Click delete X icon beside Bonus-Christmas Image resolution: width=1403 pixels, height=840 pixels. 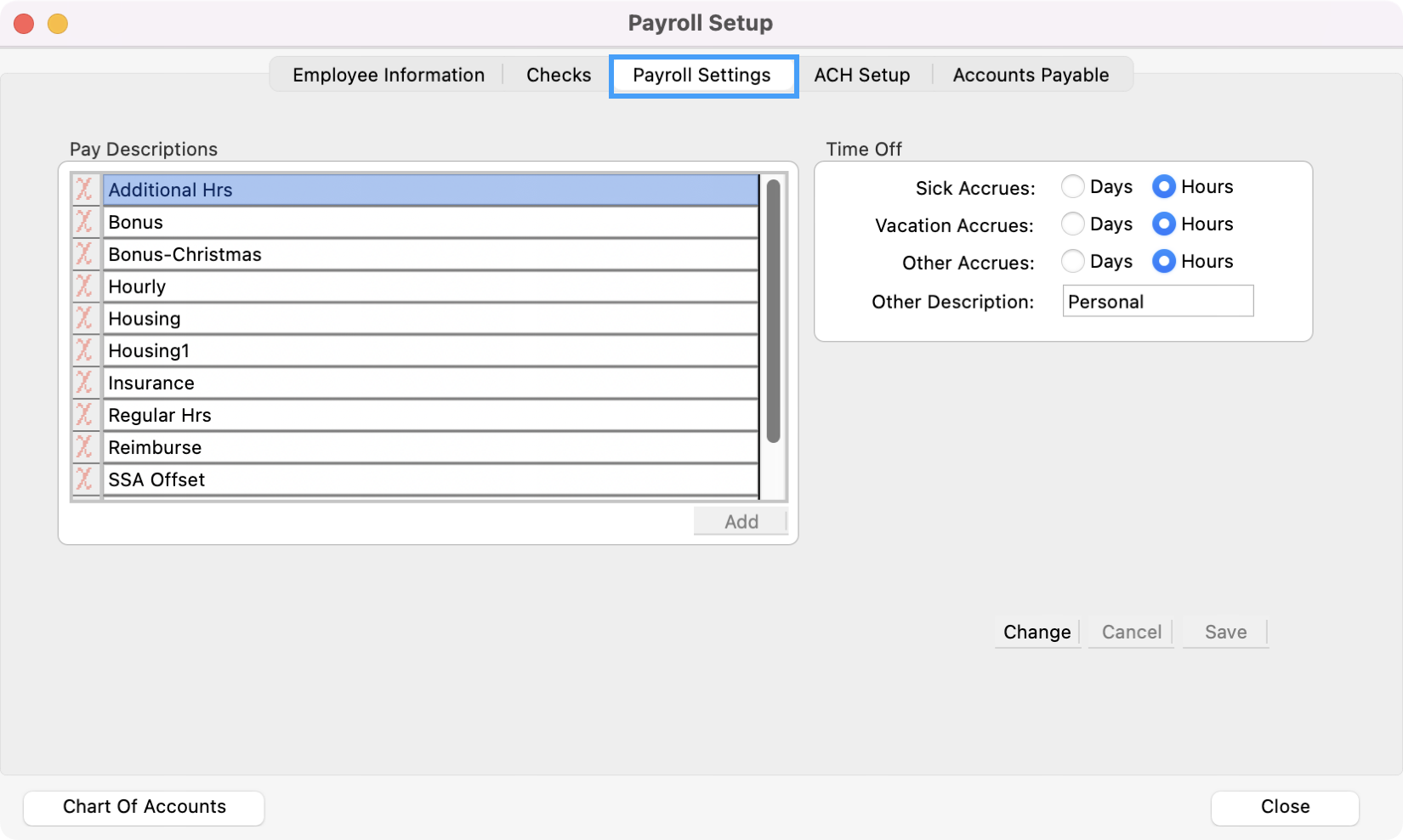[85, 254]
